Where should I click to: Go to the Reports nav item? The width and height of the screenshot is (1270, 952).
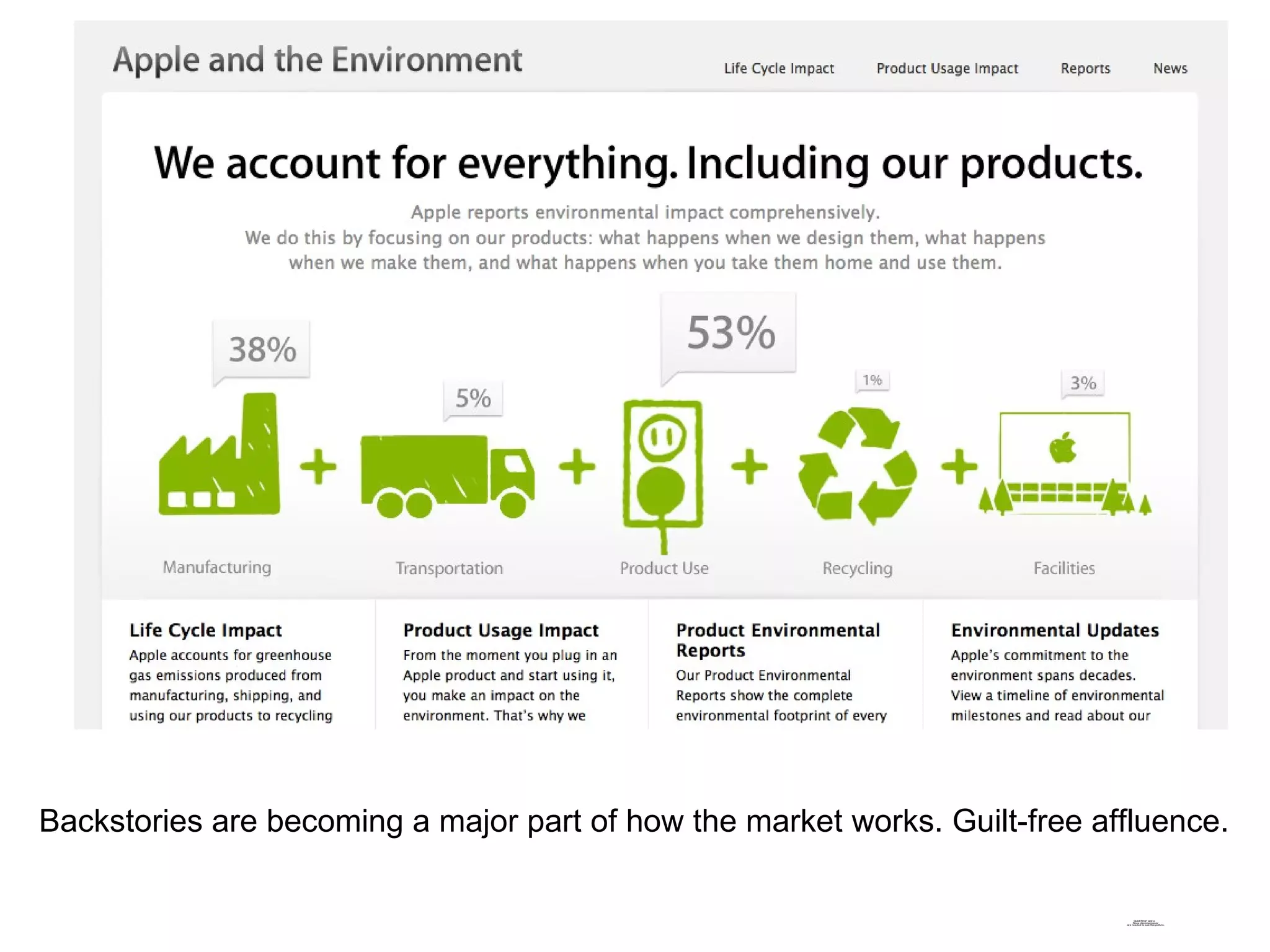pyautogui.click(x=1085, y=69)
